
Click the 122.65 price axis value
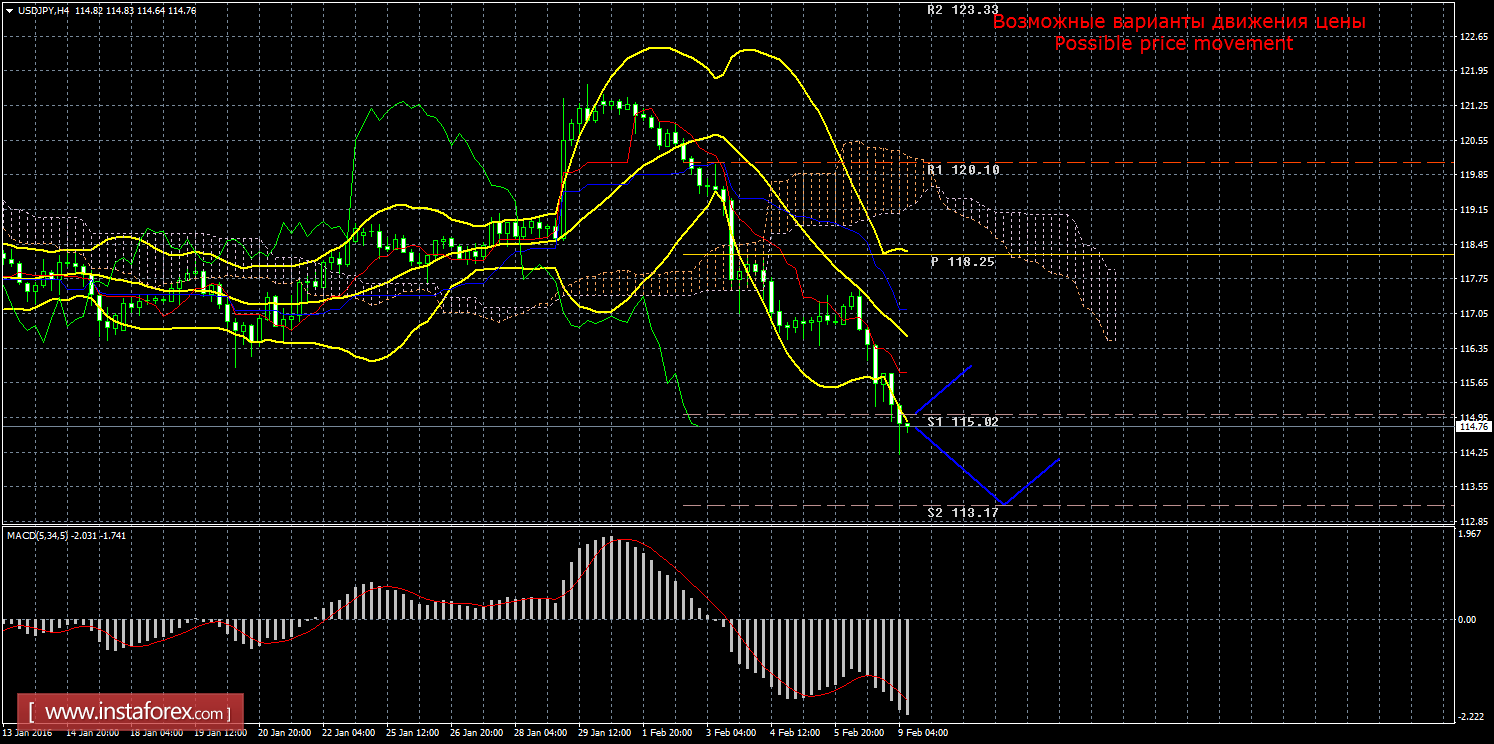pos(1471,37)
